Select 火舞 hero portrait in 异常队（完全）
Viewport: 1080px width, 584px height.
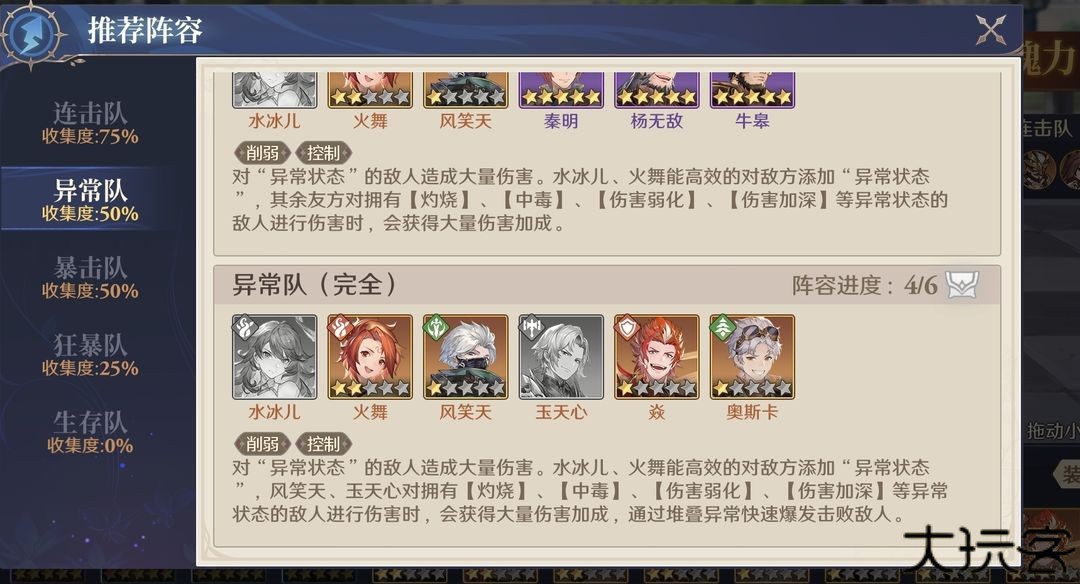[370, 357]
